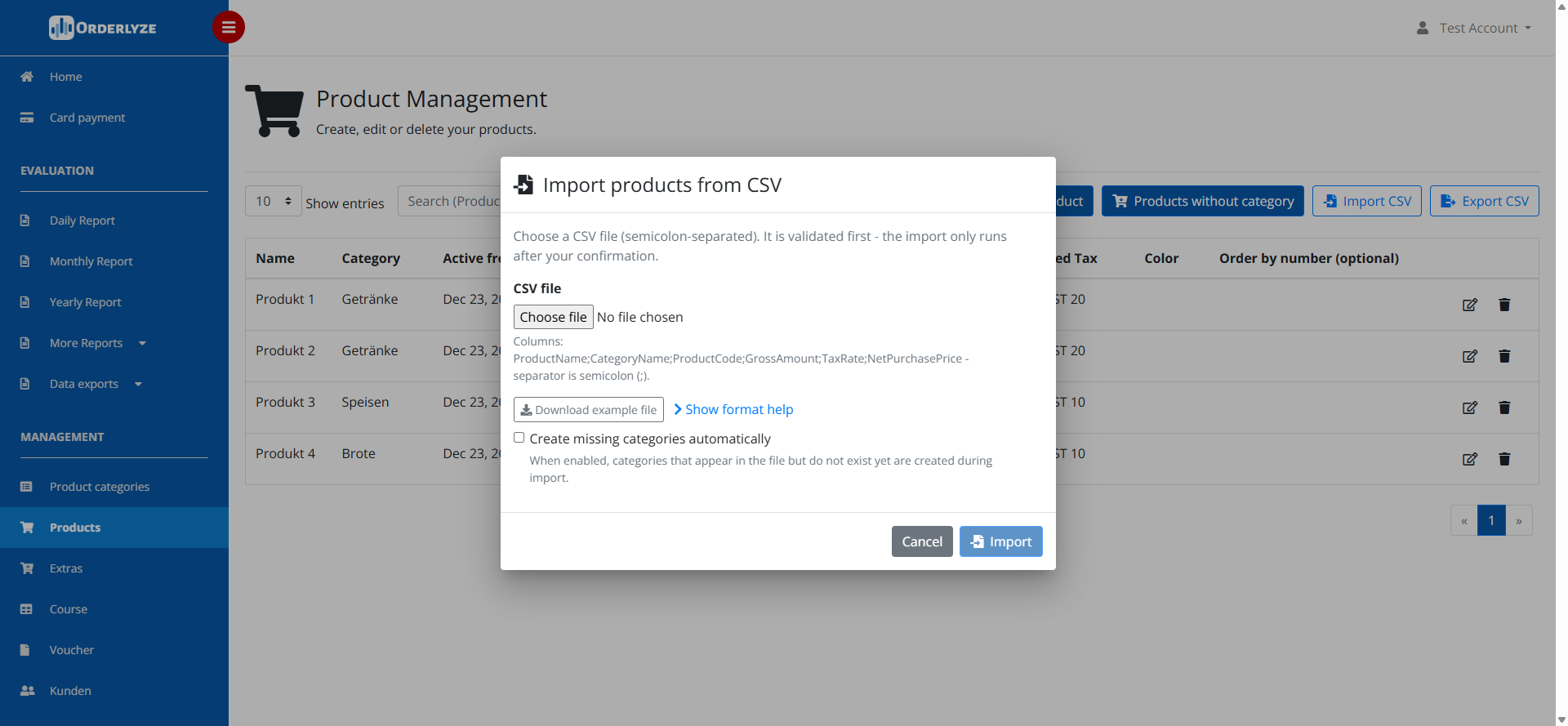The height and width of the screenshot is (726, 1568).
Task: Click the Export CSV button
Action: (x=1485, y=201)
